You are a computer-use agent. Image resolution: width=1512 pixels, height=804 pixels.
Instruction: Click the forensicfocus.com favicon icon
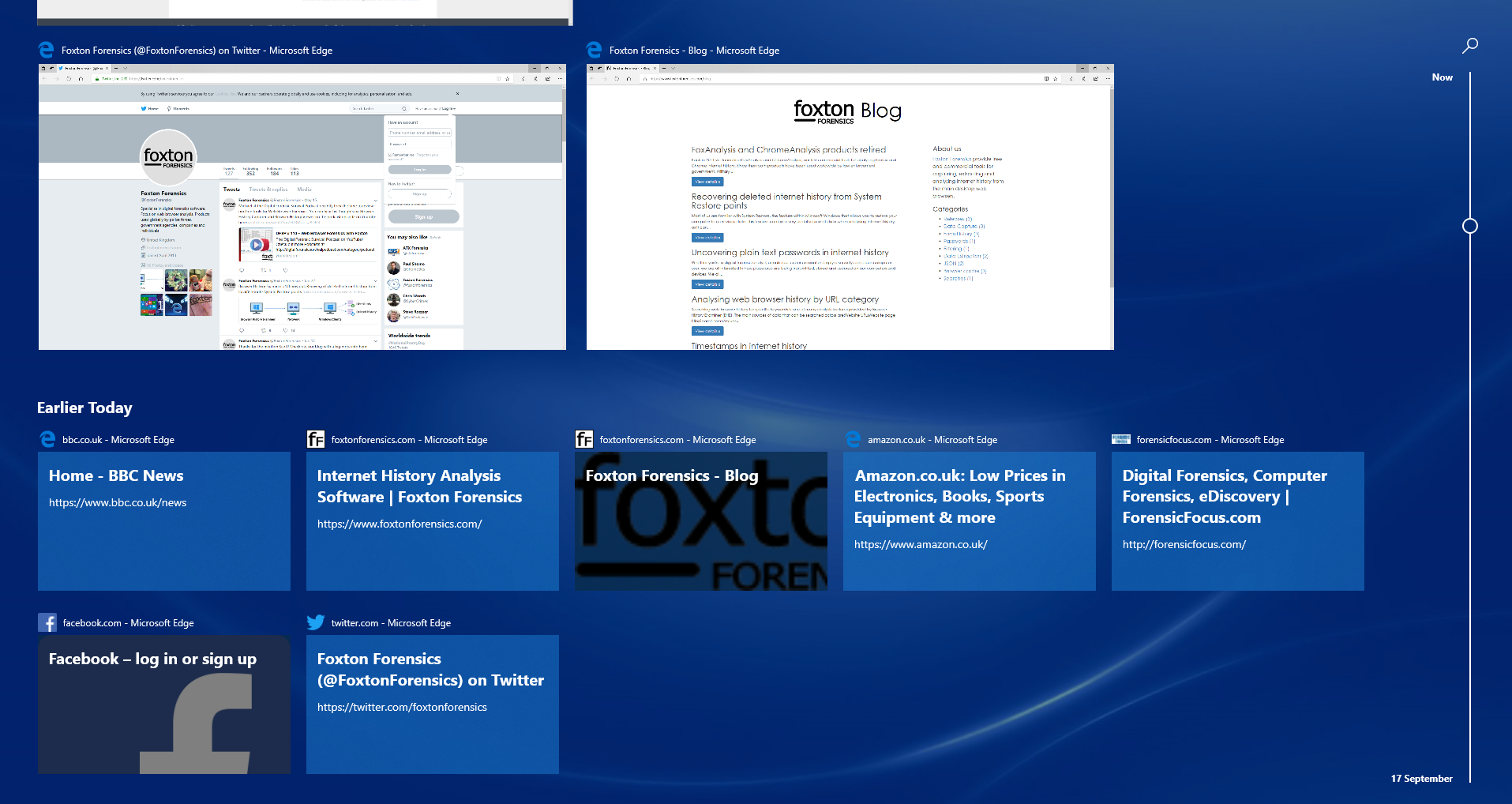pyautogui.click(x=1121, y=439)
